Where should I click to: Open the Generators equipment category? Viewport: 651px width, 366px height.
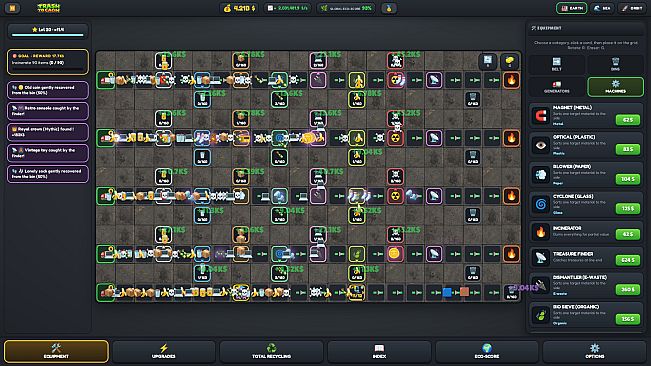click(556, 86)
